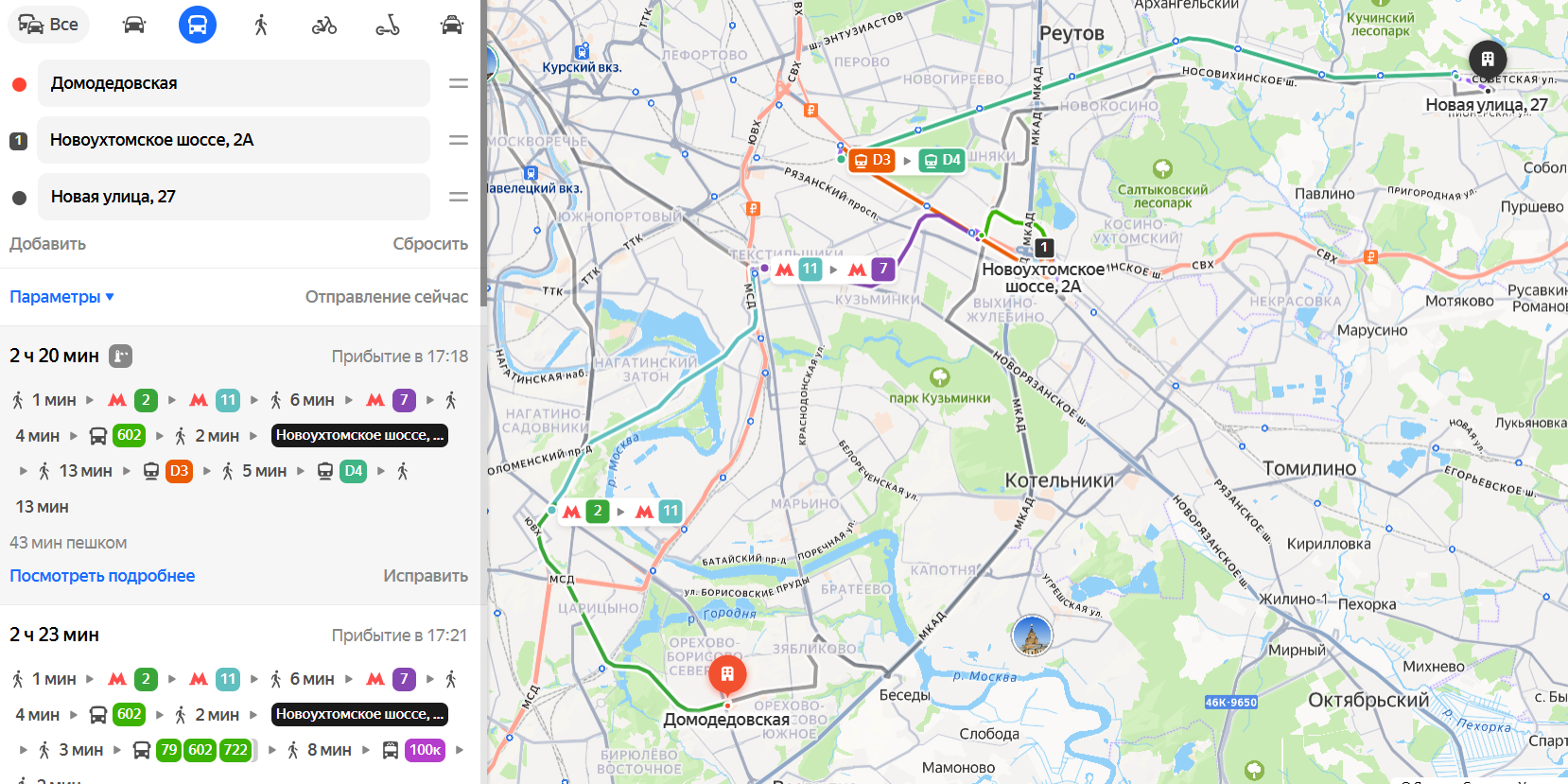1568x784 pixels.
Task: Click the Домодедовская start pin on map
Action: (727, 675)
